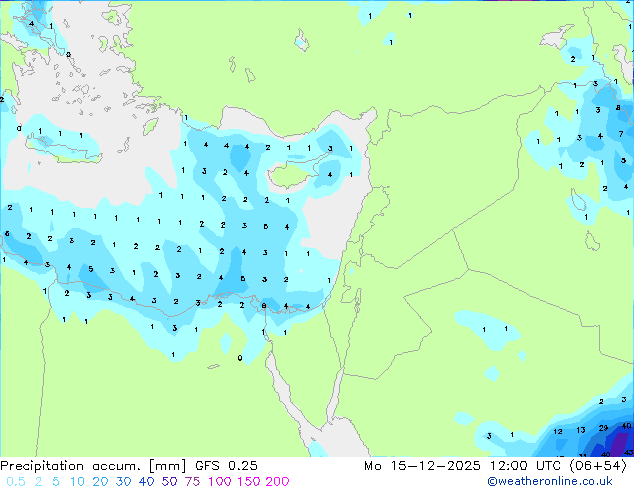Viewport: 634px width, 490px height.
Task: Click the map value '12' near the heavy rain
Action: 558,432
